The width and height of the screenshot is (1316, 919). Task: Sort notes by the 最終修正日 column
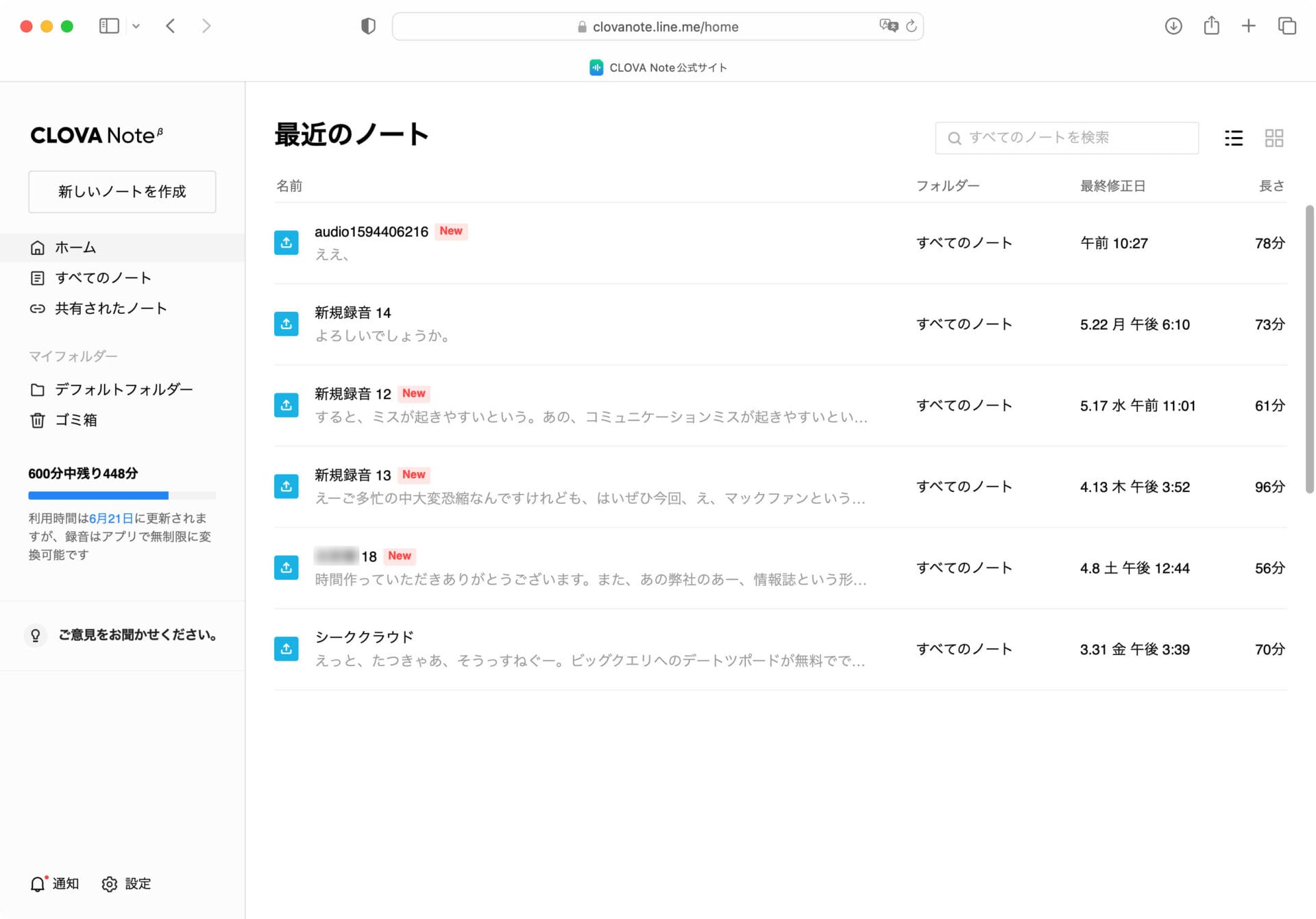pyautogui.click(x=1113, y=185)
